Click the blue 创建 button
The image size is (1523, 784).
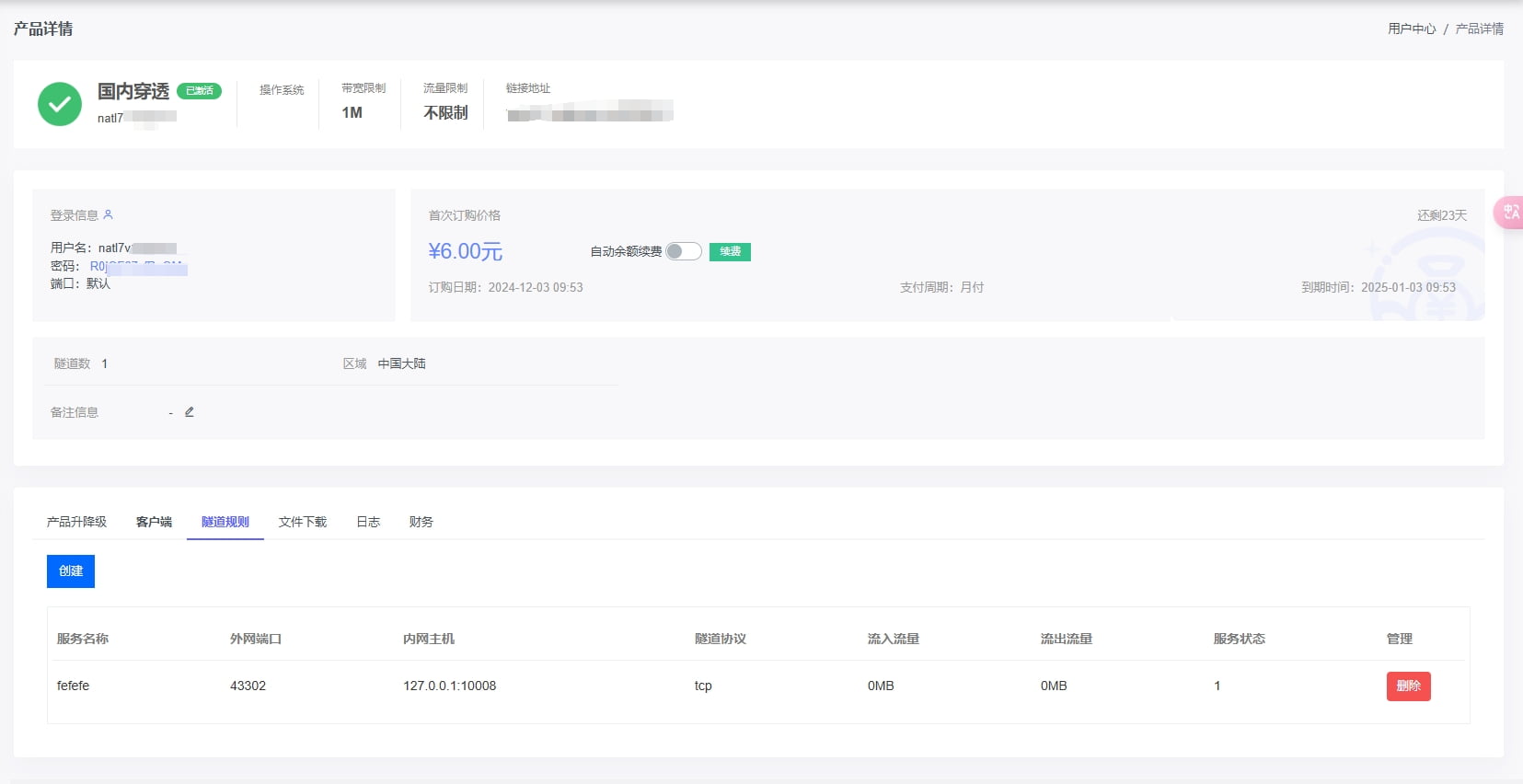click(x=71, y=571)
